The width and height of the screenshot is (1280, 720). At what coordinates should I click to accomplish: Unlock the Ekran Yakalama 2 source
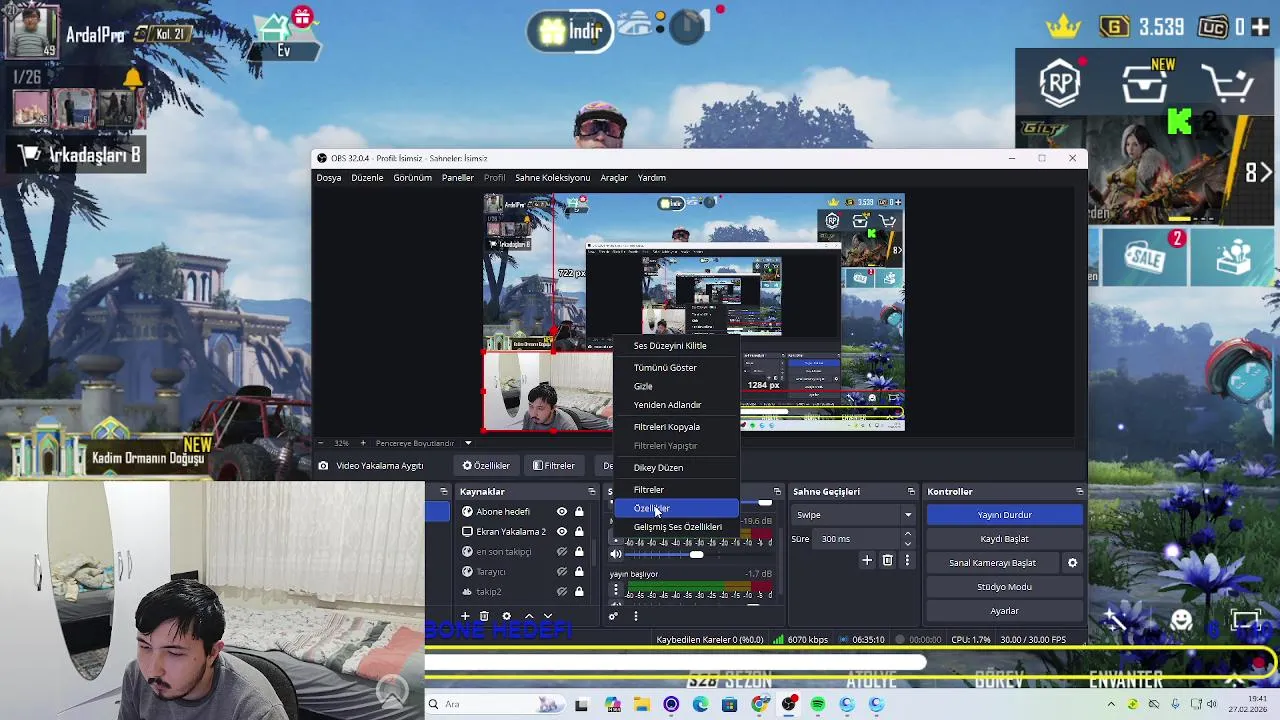579,532
